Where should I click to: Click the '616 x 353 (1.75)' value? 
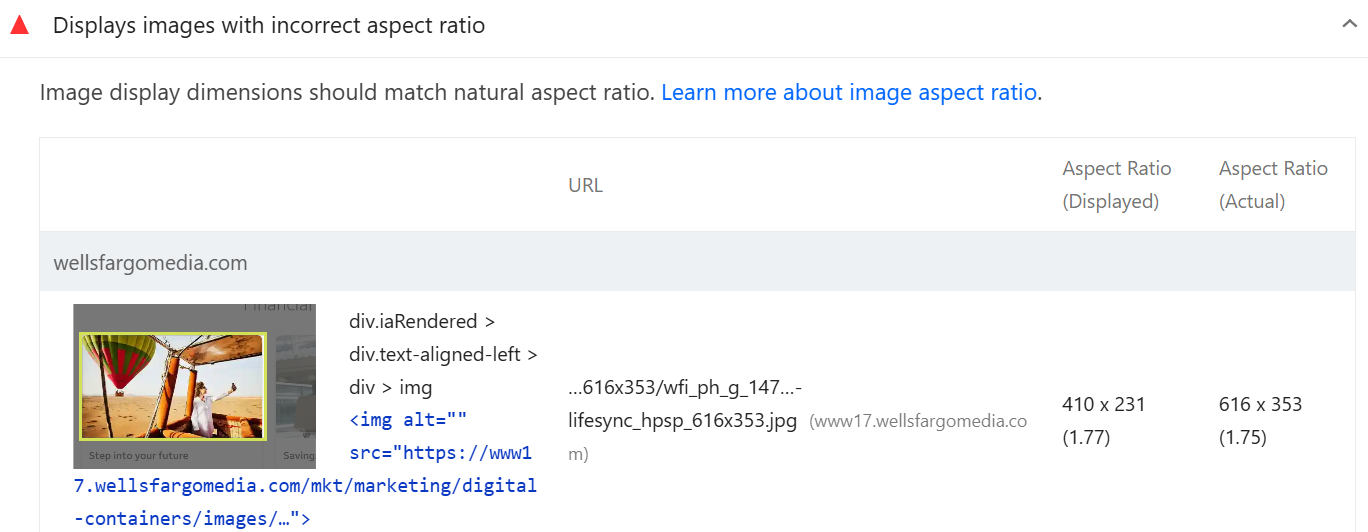[1260, 421]
